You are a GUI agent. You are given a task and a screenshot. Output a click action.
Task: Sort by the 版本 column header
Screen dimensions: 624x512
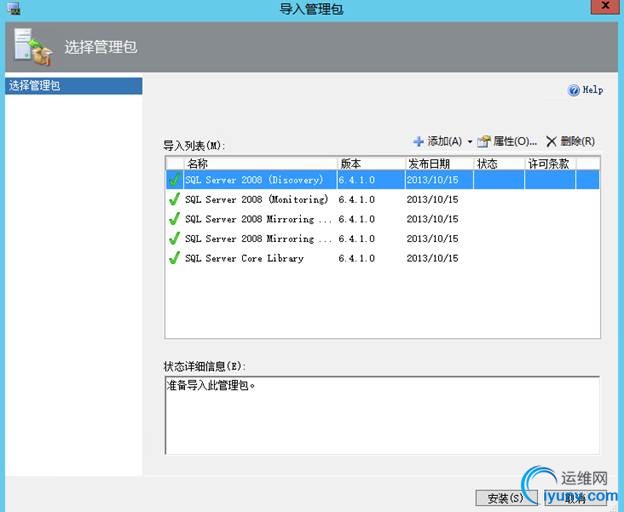(x=371, y=164)
